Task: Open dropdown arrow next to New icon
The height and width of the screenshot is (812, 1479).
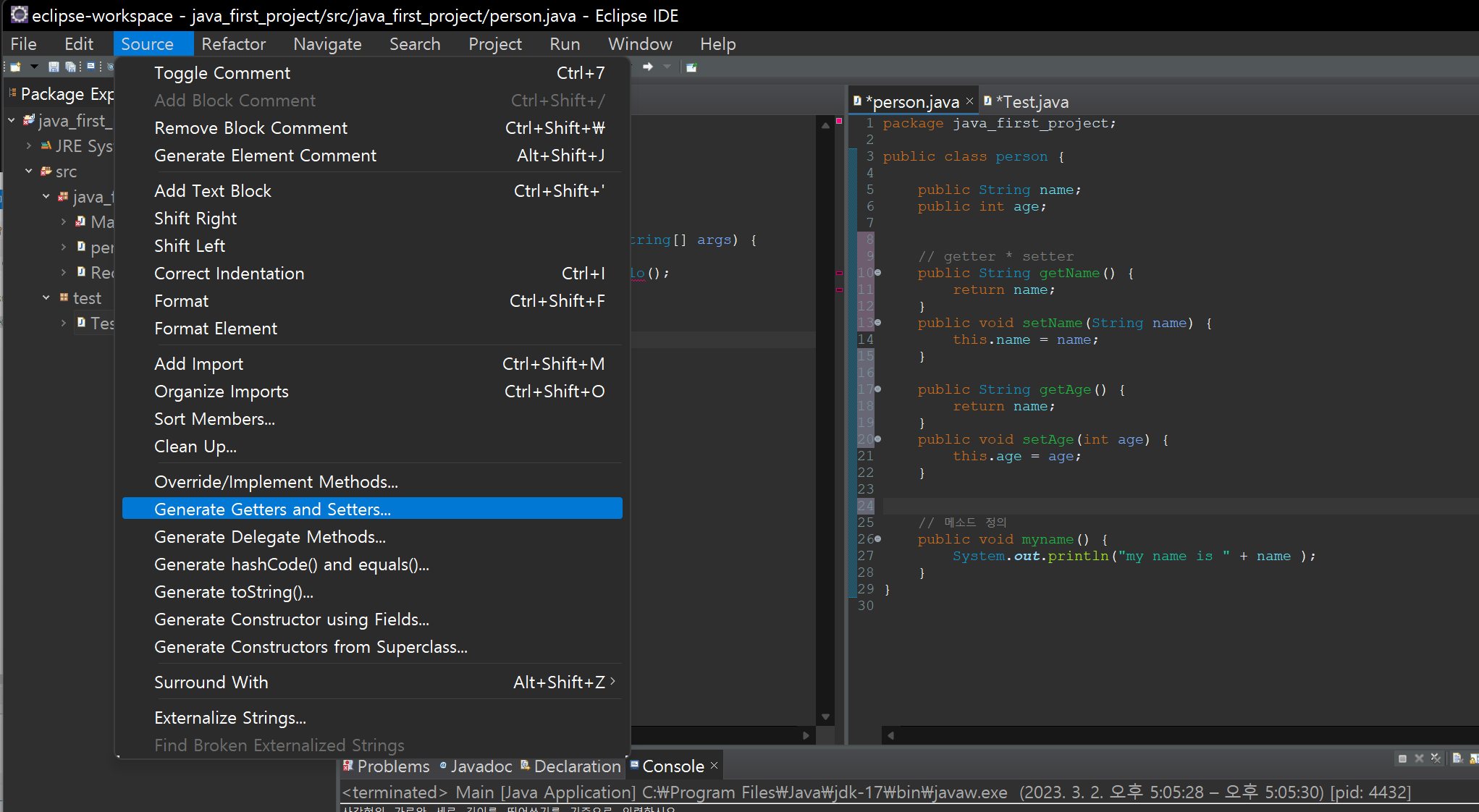Action: pos(34,67)
